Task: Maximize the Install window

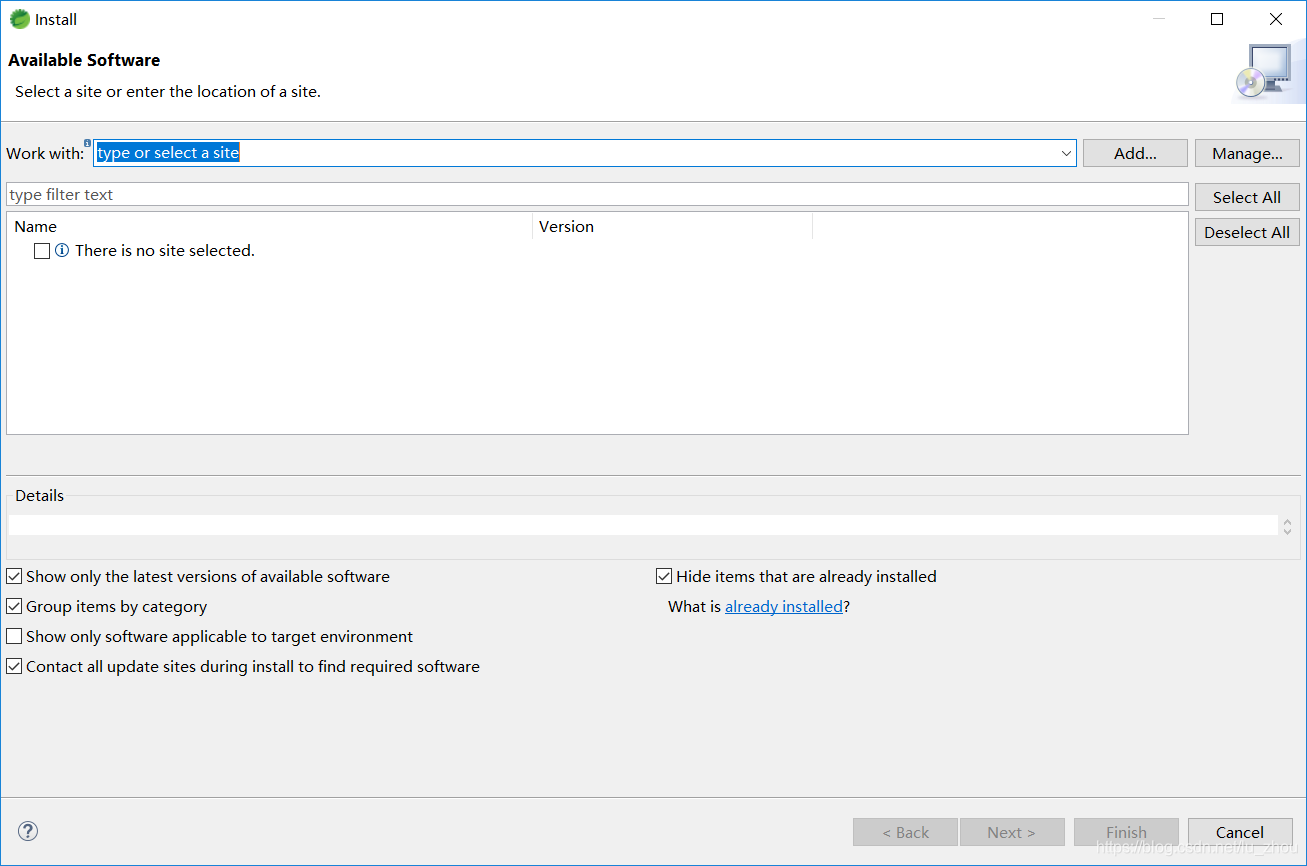Action: tap(1217, 19)
